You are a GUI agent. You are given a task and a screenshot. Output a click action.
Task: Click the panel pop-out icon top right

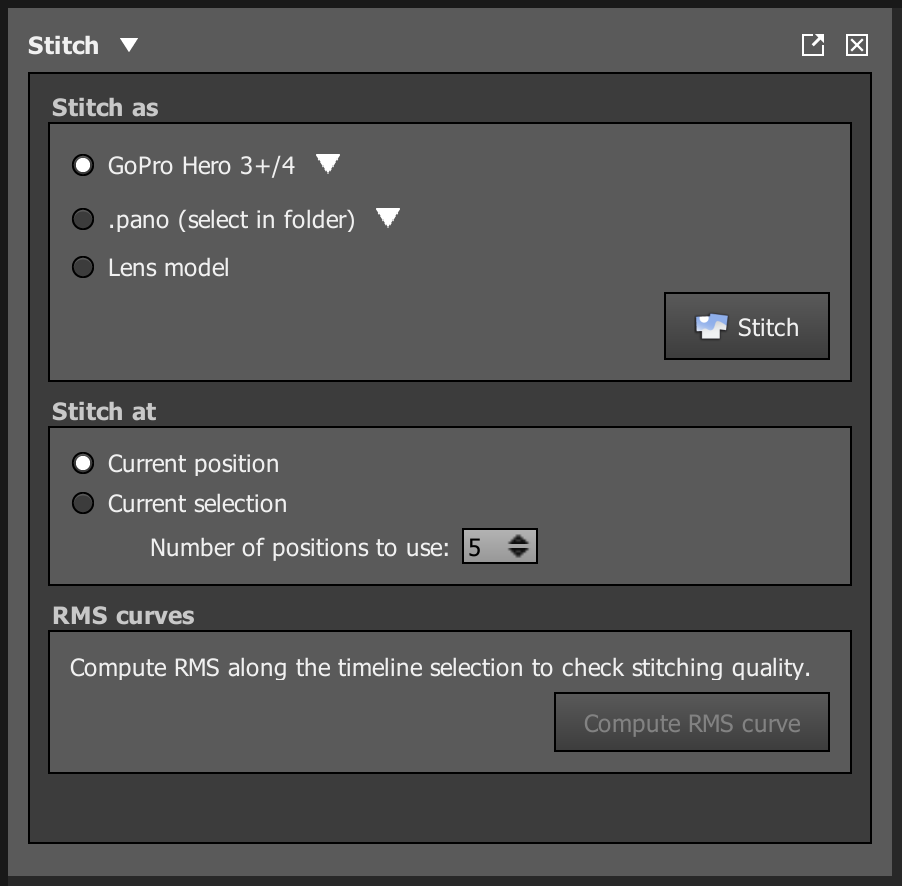pos(812,45)
